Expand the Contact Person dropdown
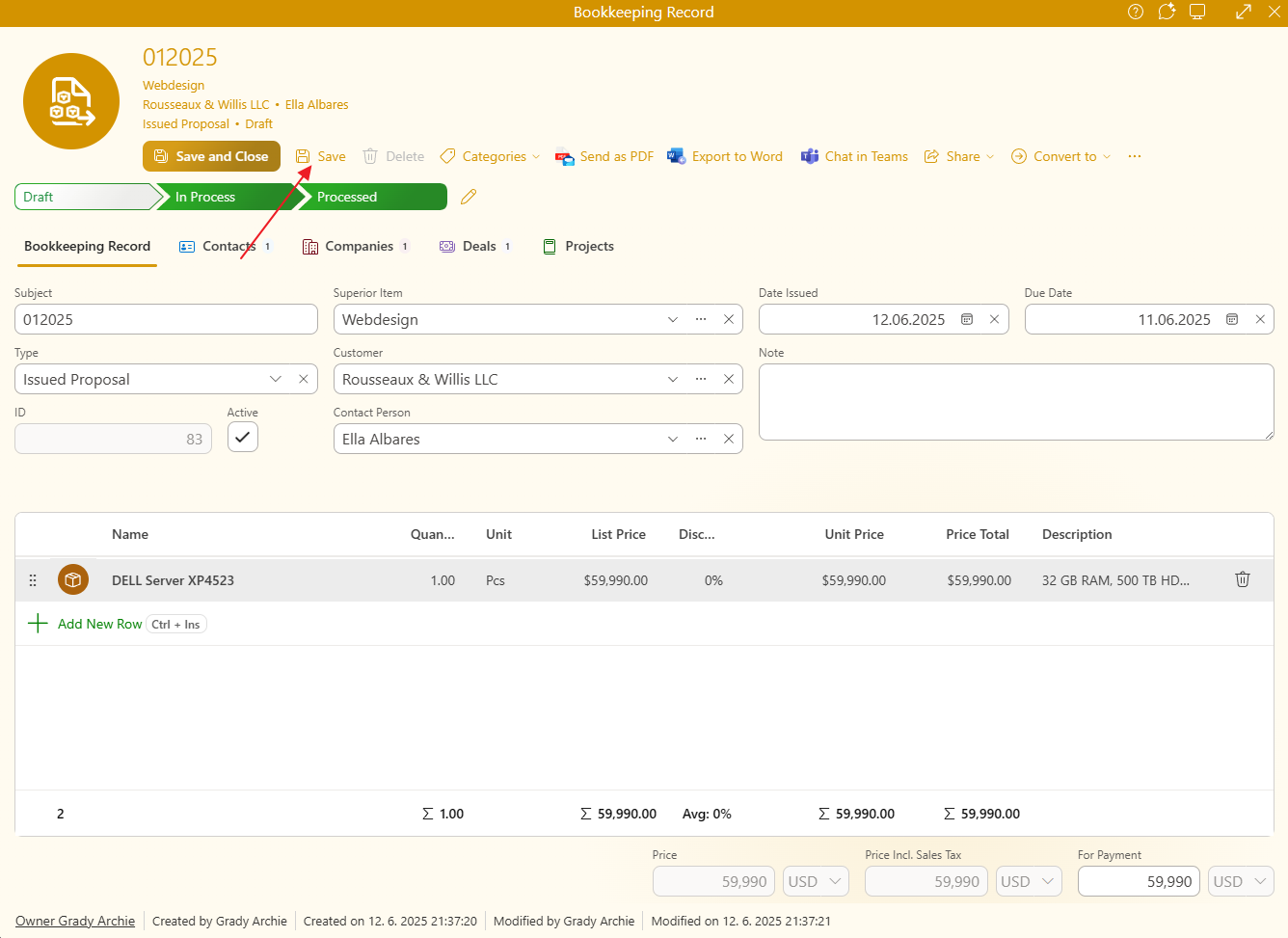The width and height of the screenshot is (1288, 938). (673, 439)
